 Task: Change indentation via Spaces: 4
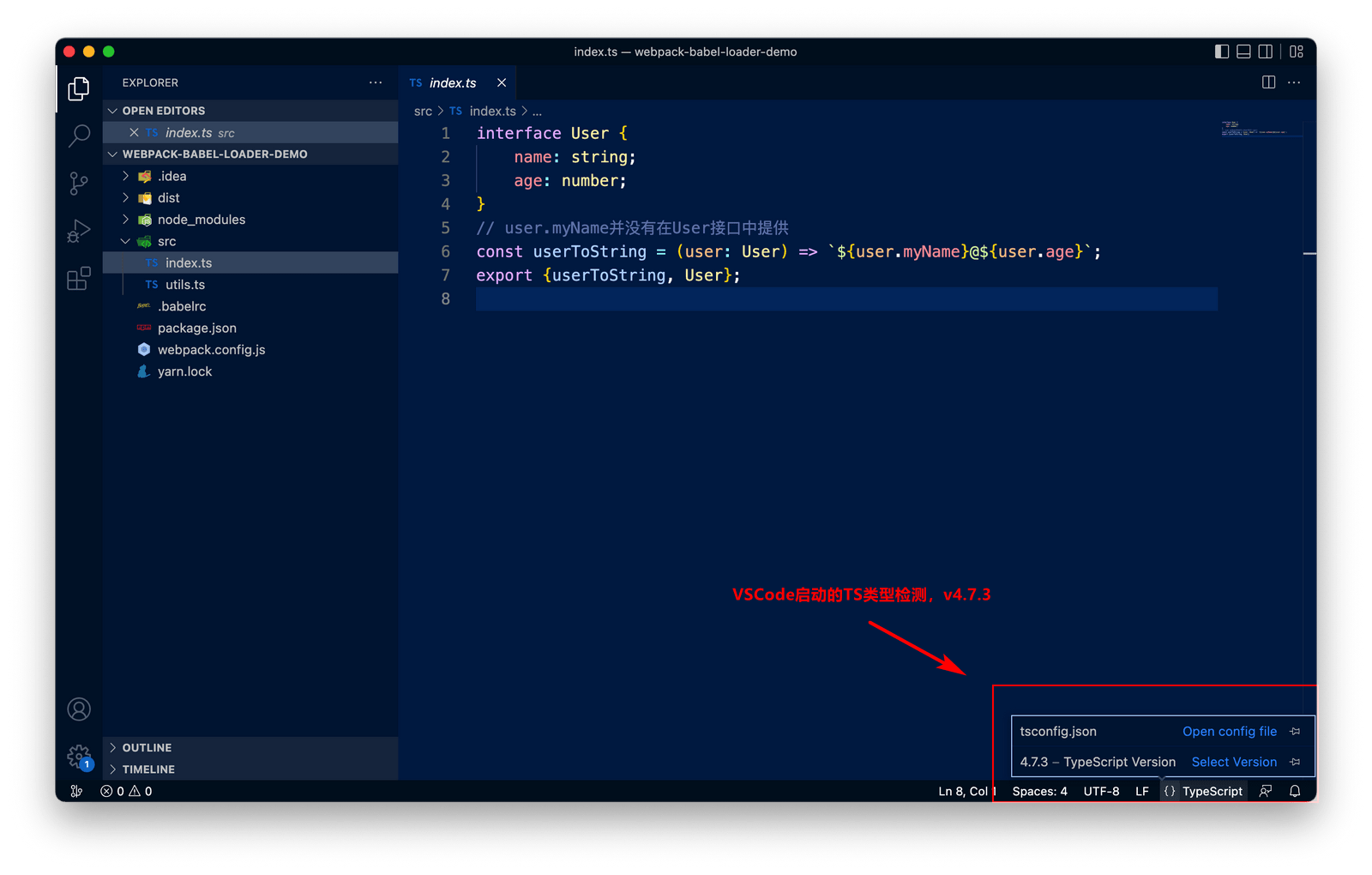pyautogui.click(x=1040, y=791)
